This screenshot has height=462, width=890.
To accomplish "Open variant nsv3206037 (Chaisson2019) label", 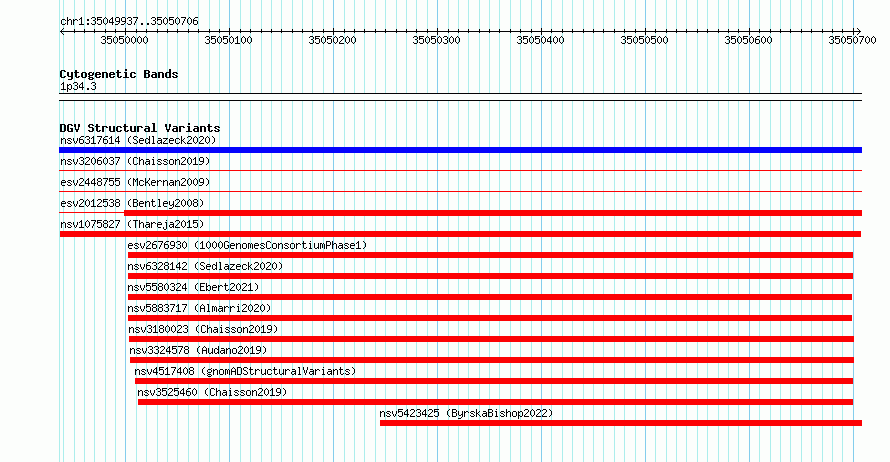I will [135, 161].
